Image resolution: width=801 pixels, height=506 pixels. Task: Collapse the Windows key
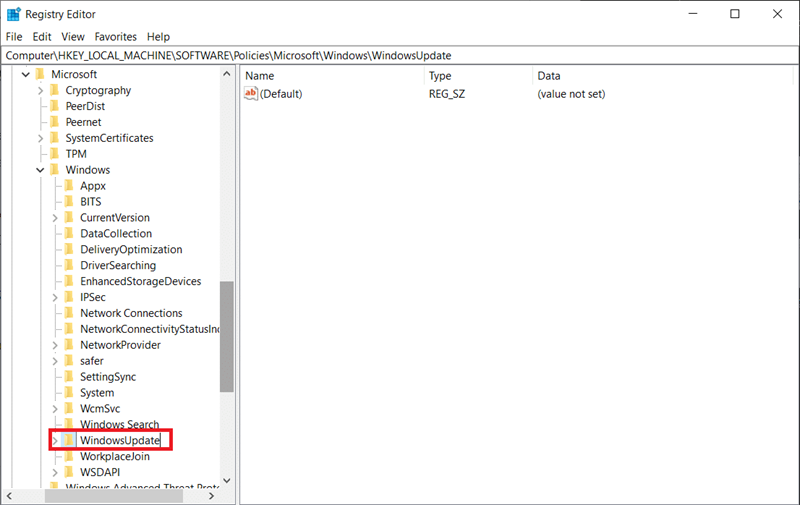pyautogui.click(x=40, y=170)
